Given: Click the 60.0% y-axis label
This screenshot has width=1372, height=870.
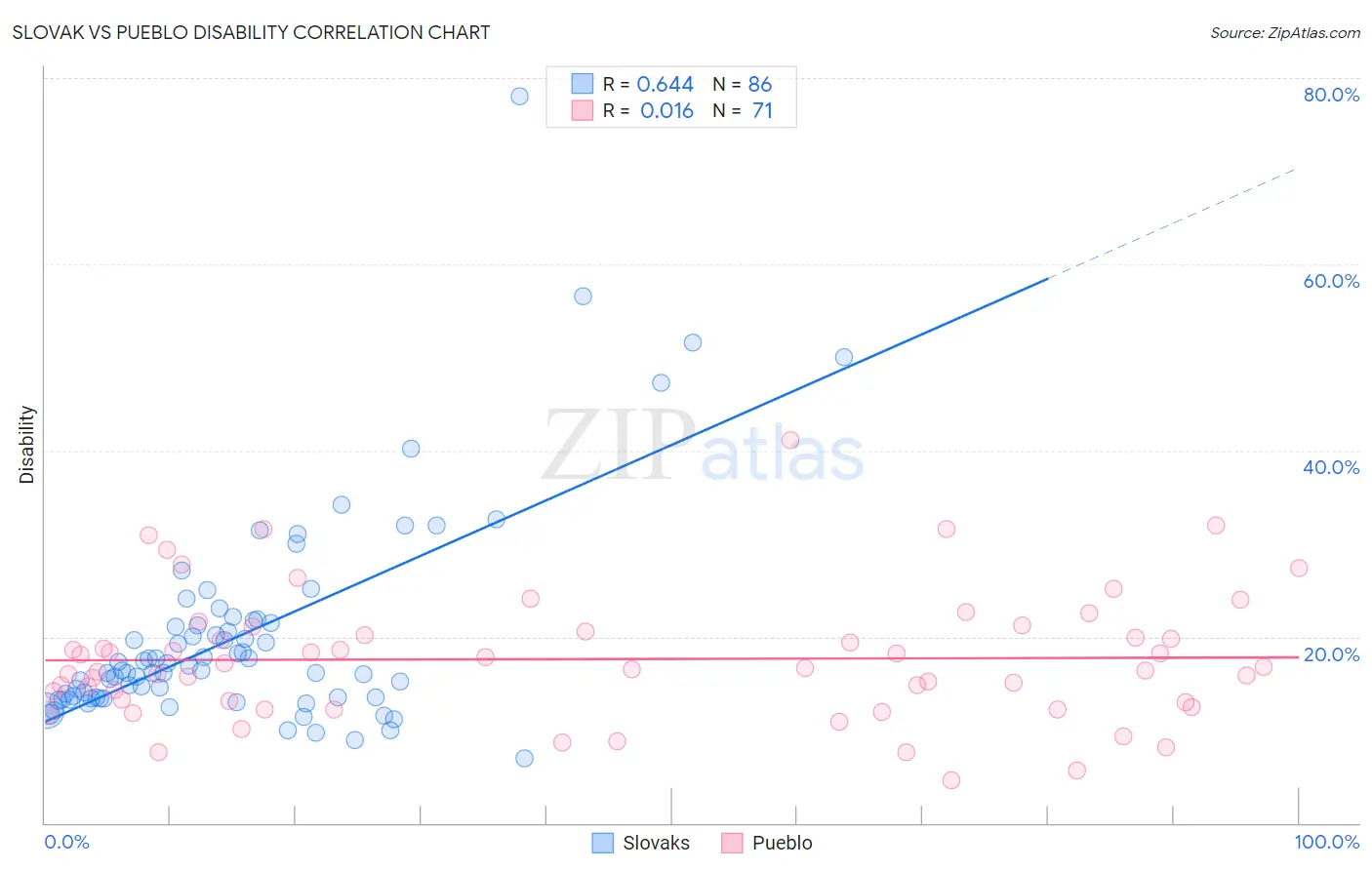Looking at the screenshot, I should pyautogui.click(x=1331, y=281).
